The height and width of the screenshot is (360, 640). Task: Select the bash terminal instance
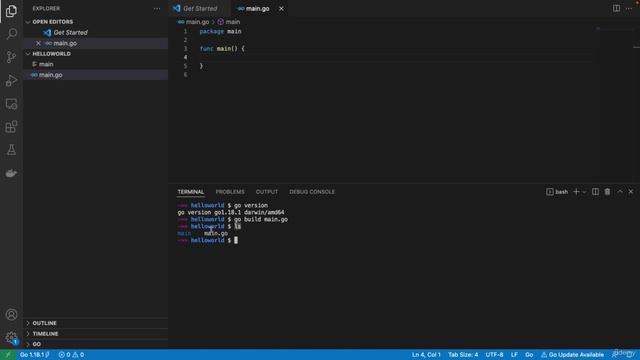pos(557,192)
